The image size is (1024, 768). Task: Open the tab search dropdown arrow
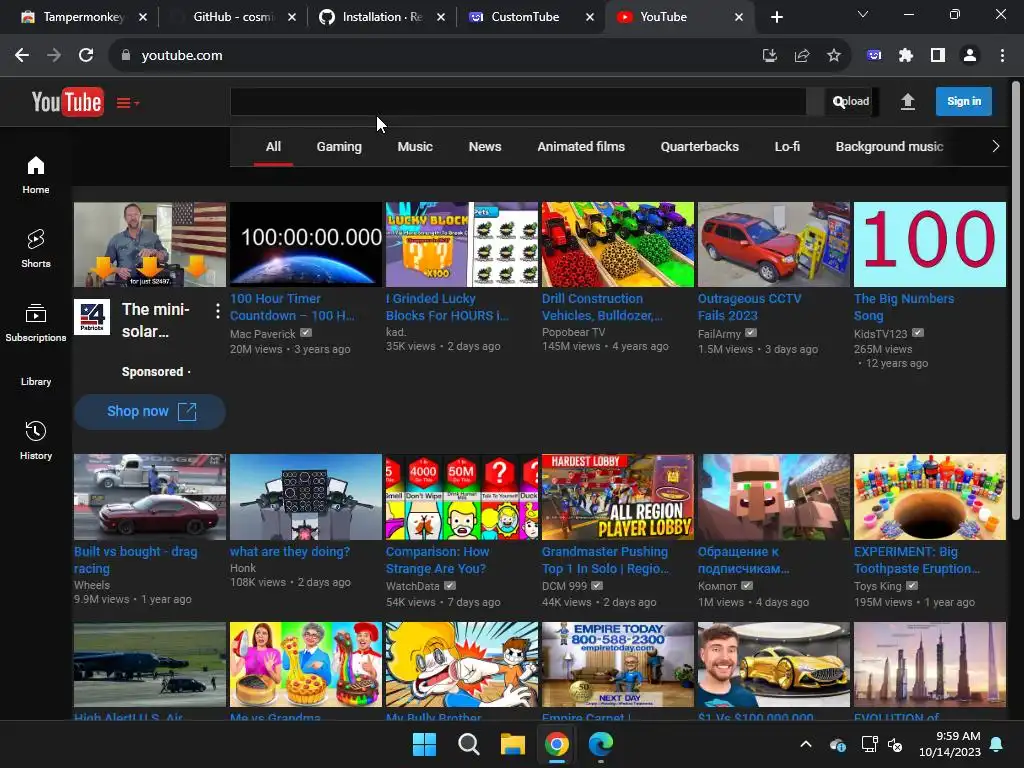pos(863,14)
